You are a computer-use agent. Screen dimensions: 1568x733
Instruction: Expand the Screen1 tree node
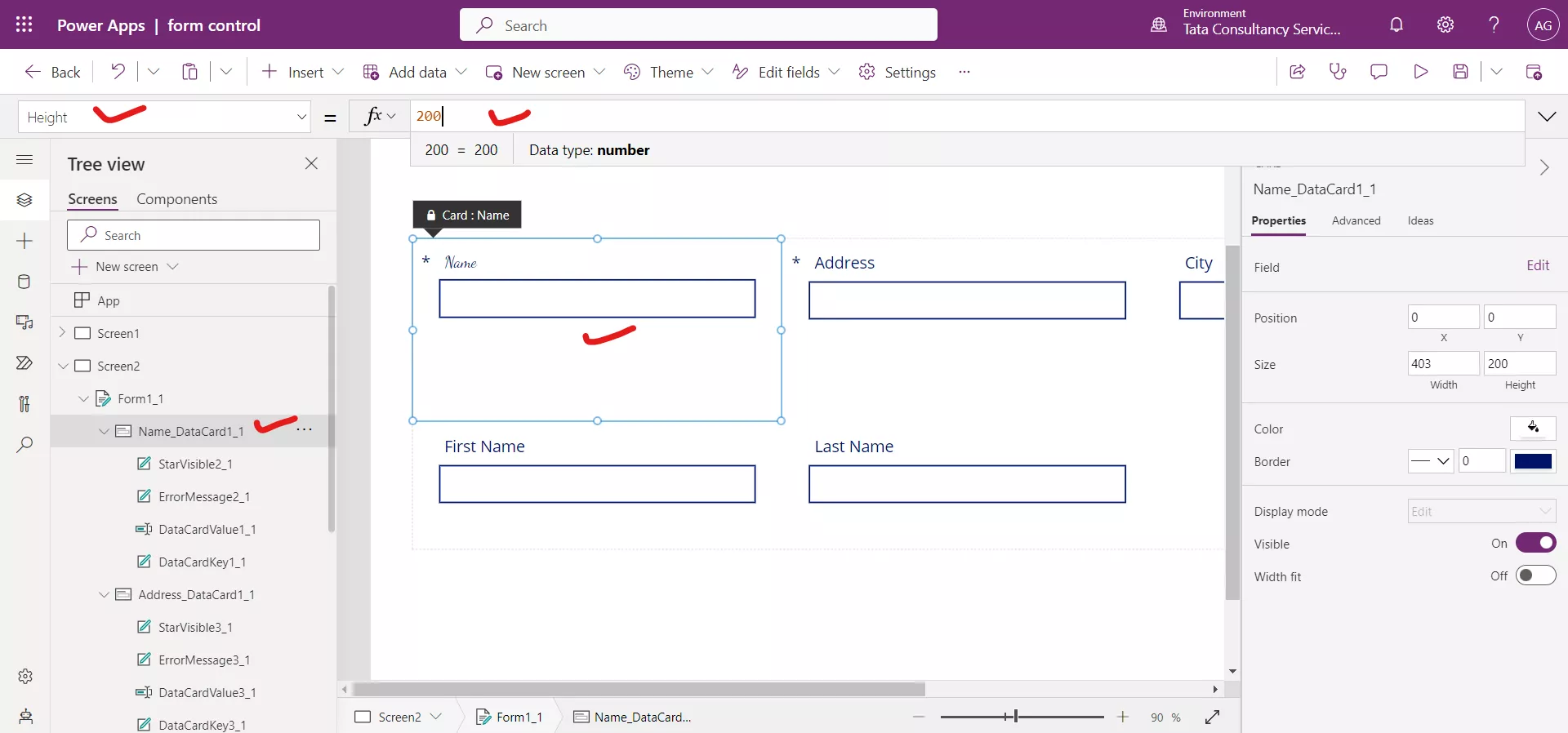(62, 332)
